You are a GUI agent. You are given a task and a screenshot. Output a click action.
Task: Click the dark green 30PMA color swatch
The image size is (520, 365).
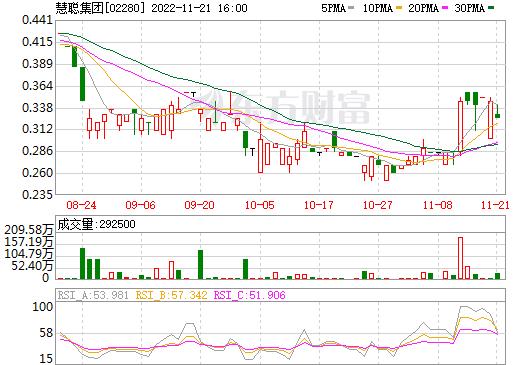[491, 8]
